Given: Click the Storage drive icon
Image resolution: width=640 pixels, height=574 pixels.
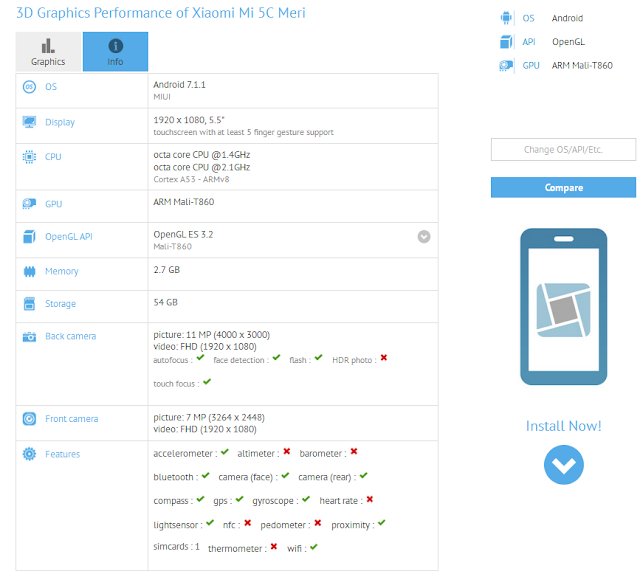Looking at the screenshot, I should pyautogui.click(x=29, y=304).
